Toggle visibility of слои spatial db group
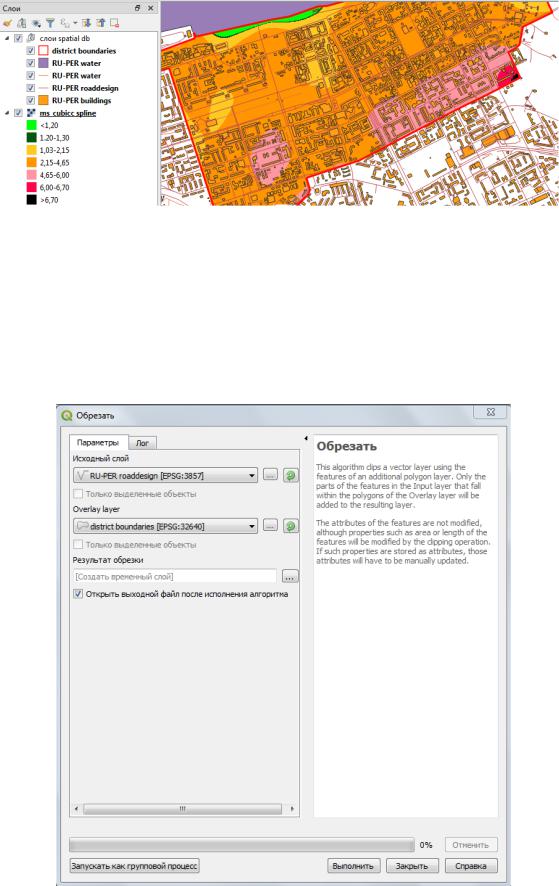The width and height of the screenshot is (559, 886). point(18,38)
